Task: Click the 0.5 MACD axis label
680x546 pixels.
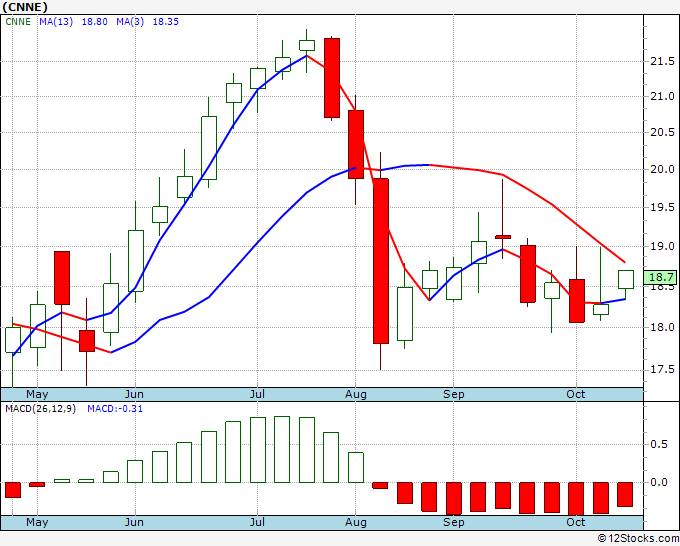Action: pyautogui.click(x=658, y=445)
